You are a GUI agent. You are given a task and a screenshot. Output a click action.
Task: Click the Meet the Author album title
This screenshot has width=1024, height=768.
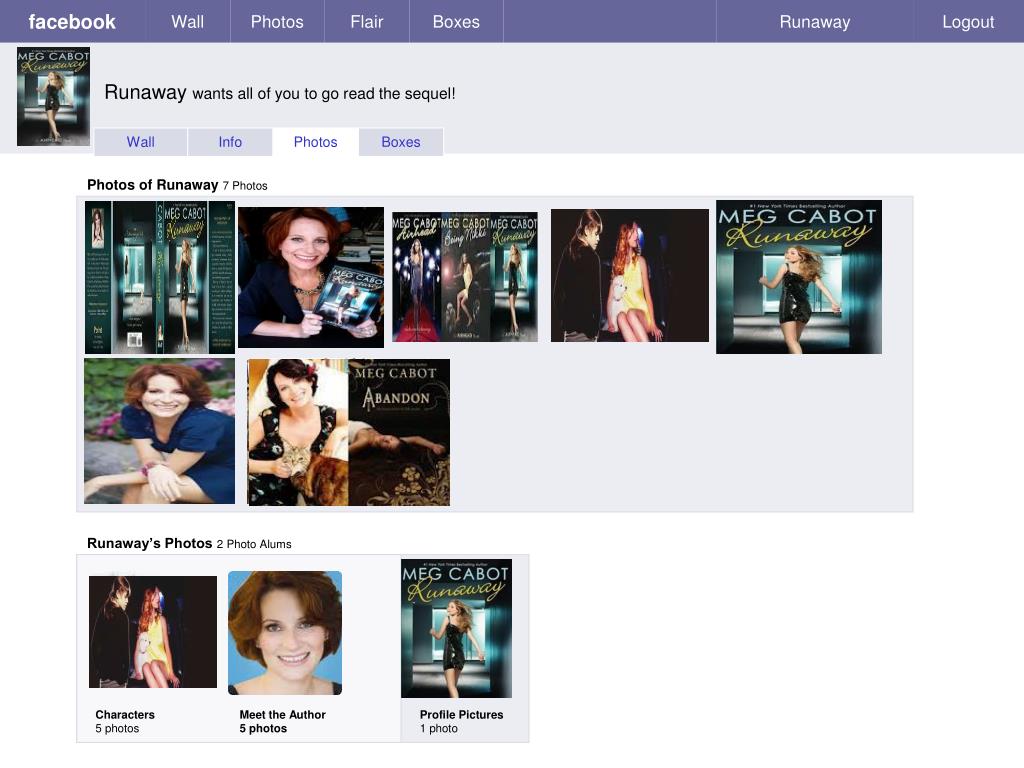click(282, 714)
